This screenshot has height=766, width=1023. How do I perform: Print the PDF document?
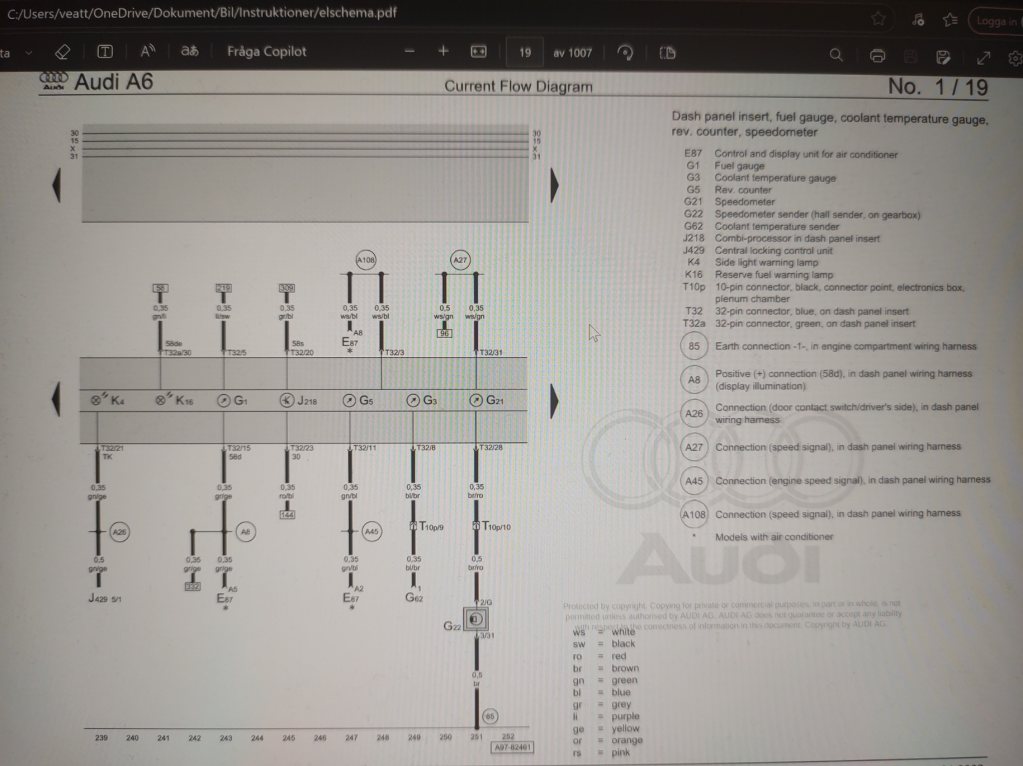point(878,55)
